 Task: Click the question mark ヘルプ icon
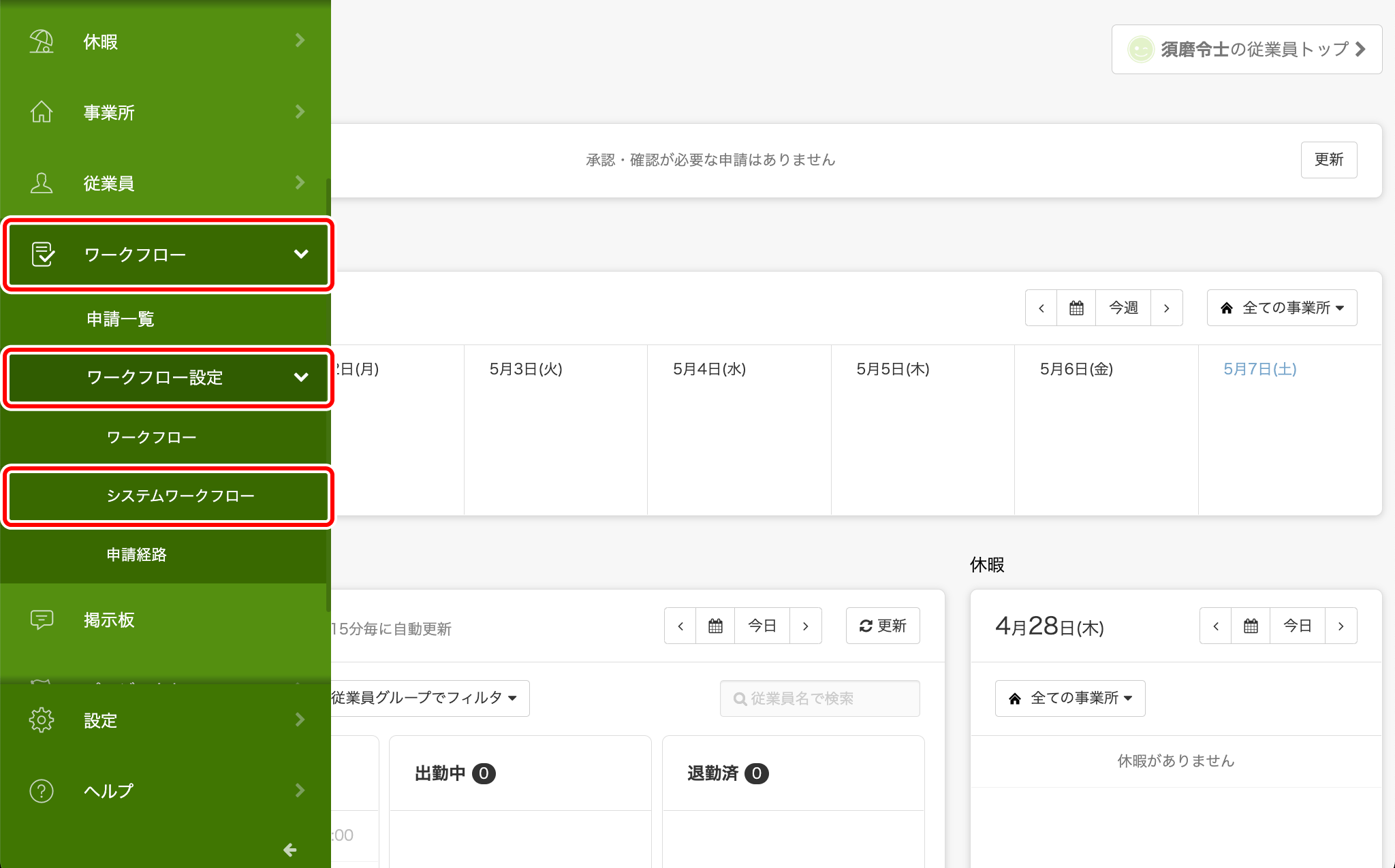pyautogui.click(x=42, y=790)
